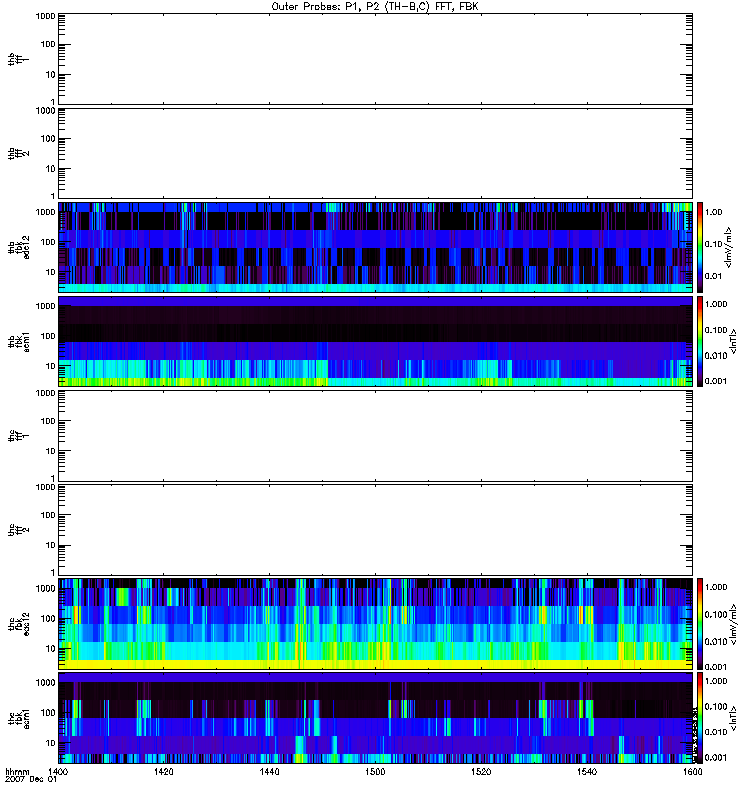750x800 pixels.
Task: Select the 1540 time axis label
Action: pos(584,773)
